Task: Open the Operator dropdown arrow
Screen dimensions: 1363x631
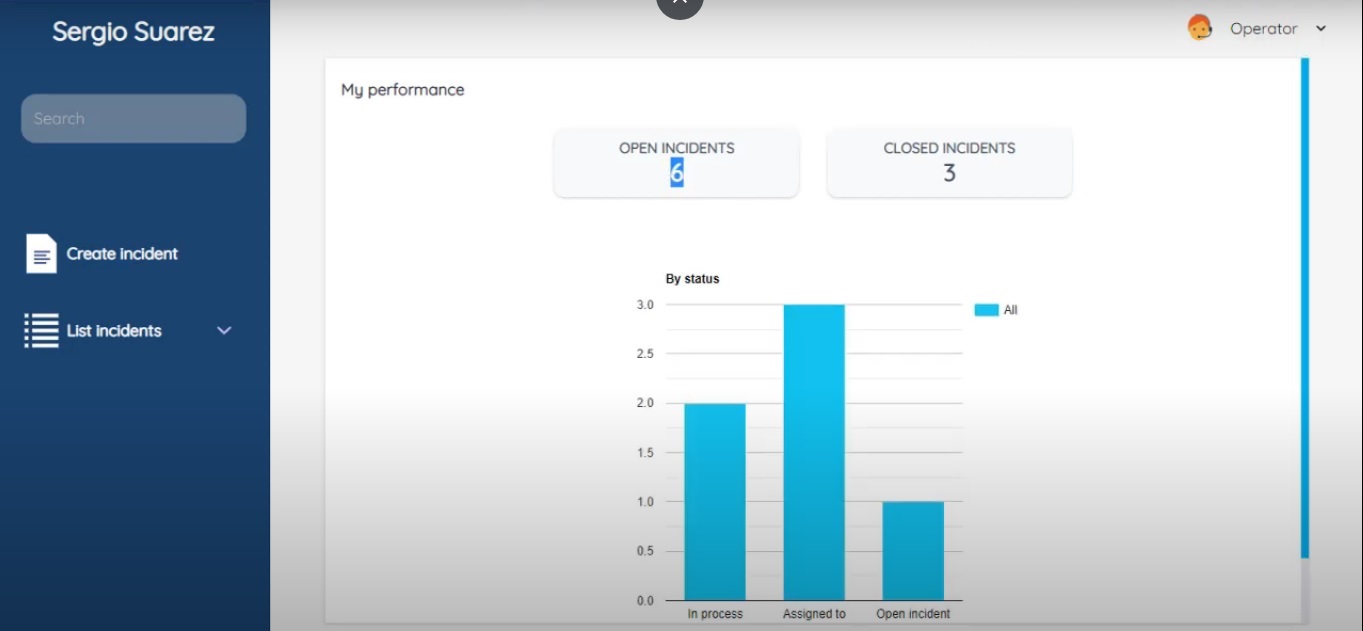Action: pyautogui.click(x=1321, y=29)
